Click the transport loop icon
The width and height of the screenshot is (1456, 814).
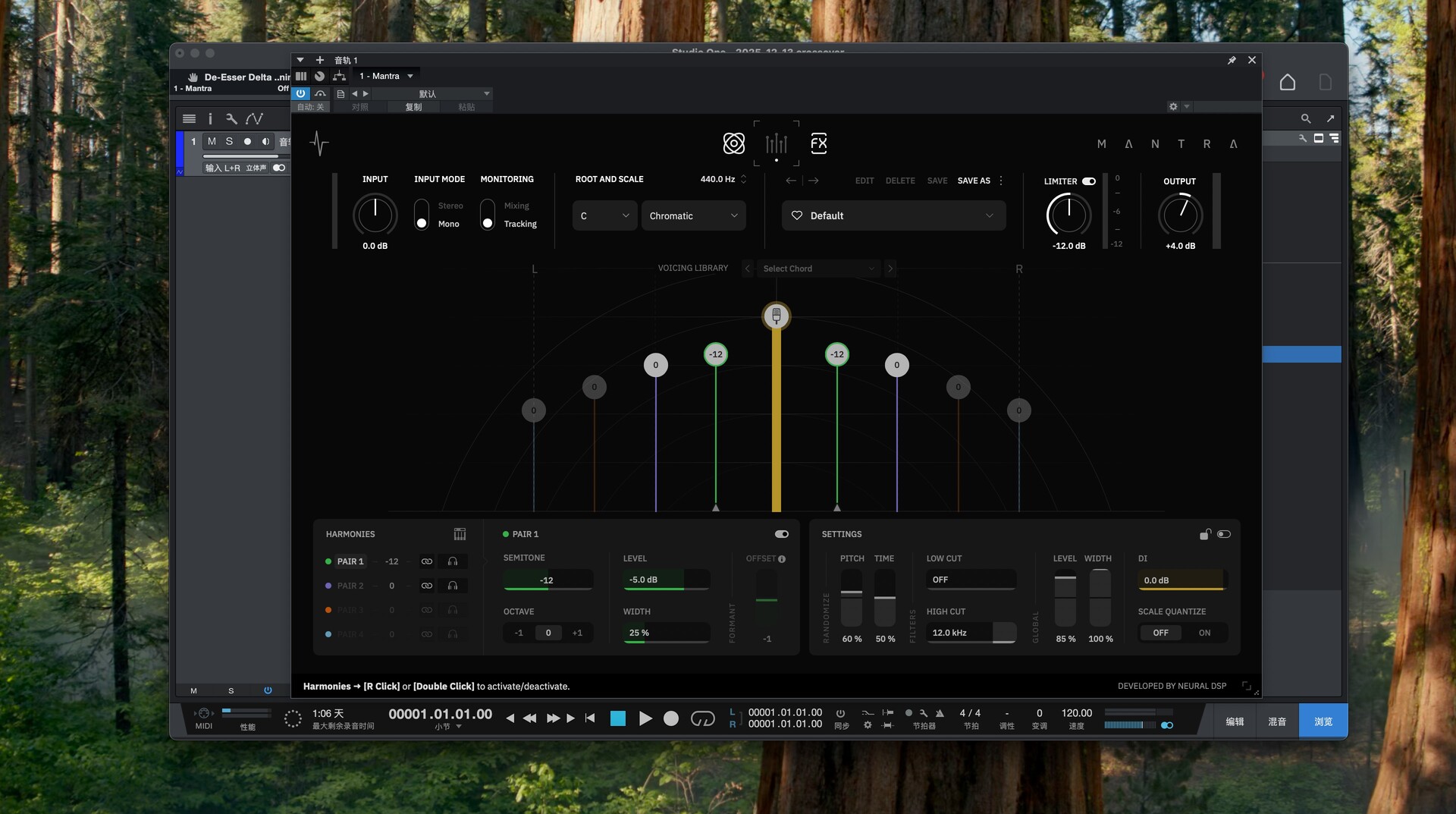[702, 718]
